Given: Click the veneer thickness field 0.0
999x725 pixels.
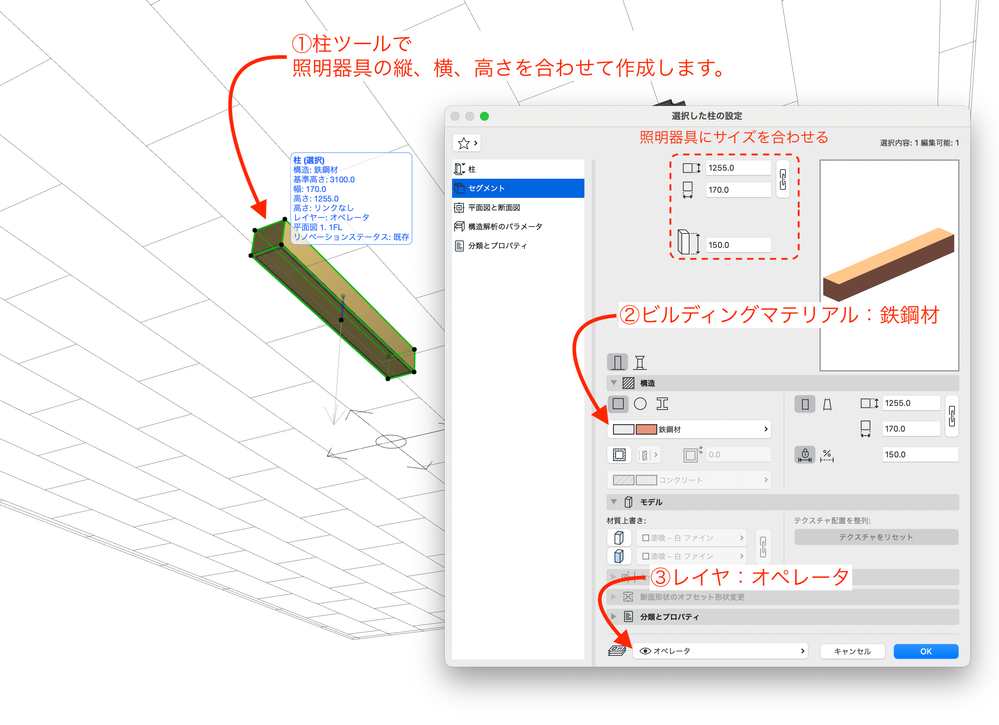Looking at the screenshot, I should tap(738, 455).
